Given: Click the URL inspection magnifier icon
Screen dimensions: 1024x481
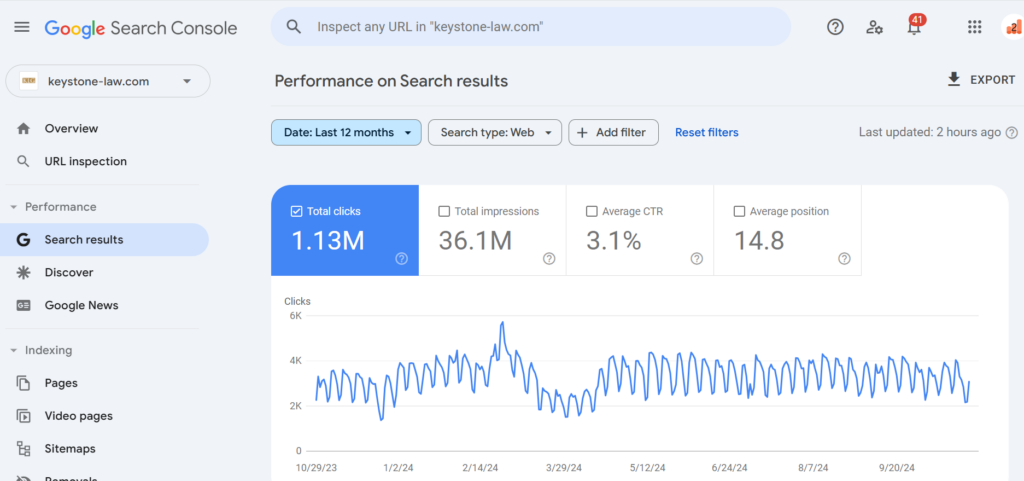Looking at the screenshot, I should point(24,161).
